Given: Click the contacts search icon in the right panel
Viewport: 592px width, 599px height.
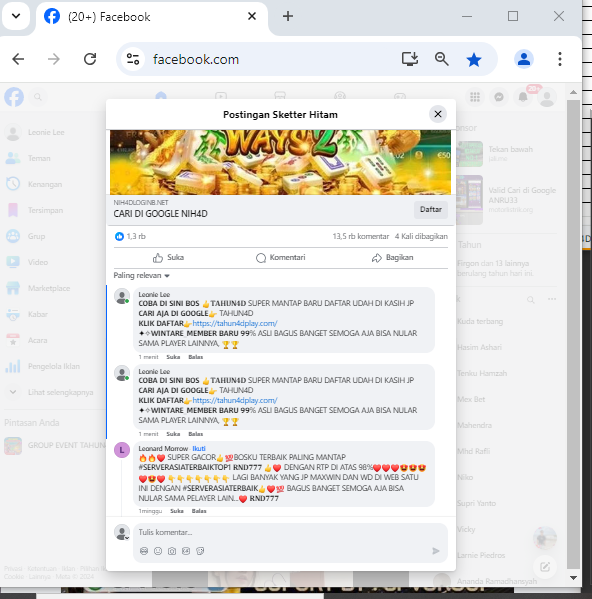Looking at the screenshot, I should click(x=531, y=300).
